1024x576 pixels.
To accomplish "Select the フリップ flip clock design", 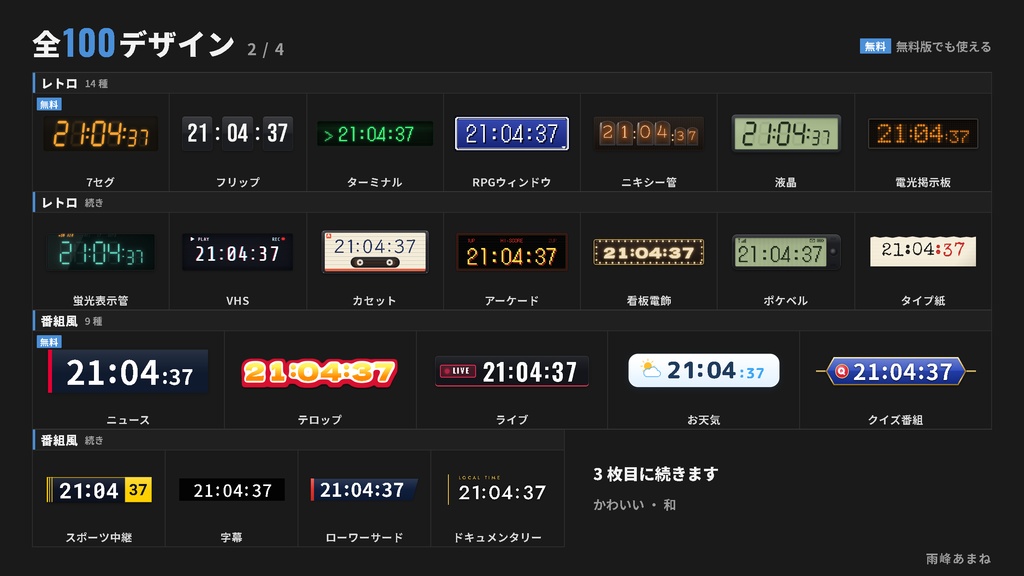I will (x=238, y=133).
